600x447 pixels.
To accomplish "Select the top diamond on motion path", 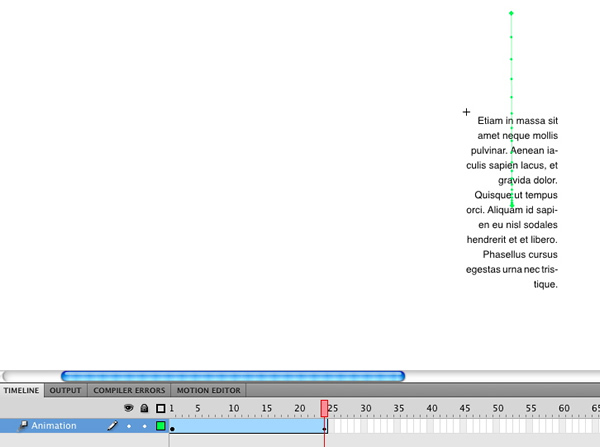I will 511,13.
